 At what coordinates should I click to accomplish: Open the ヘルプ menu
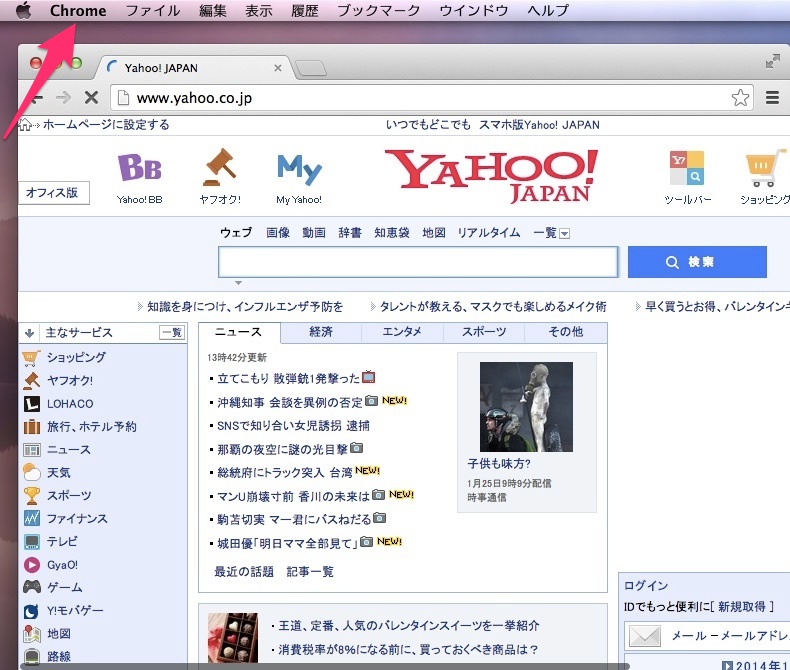548,11
